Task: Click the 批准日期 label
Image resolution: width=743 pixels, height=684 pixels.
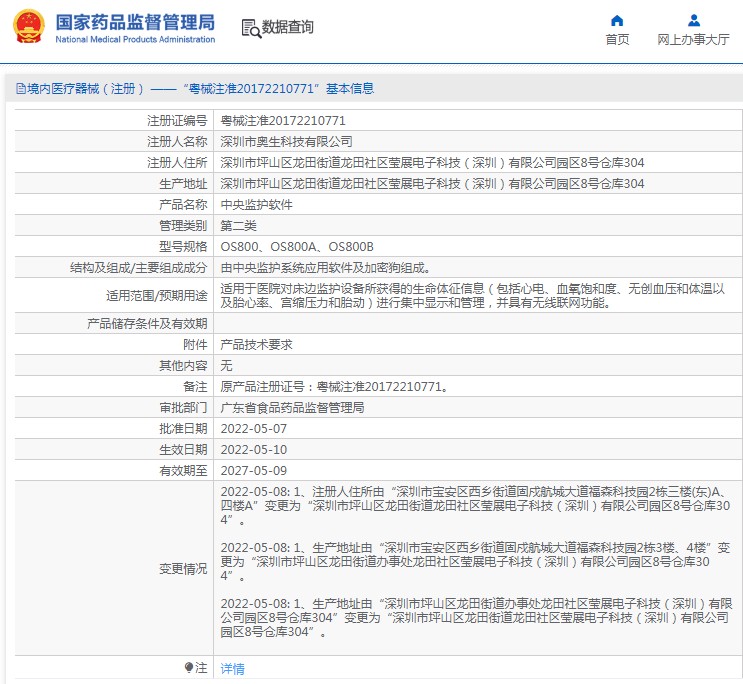Action: [x=183, y=429]
